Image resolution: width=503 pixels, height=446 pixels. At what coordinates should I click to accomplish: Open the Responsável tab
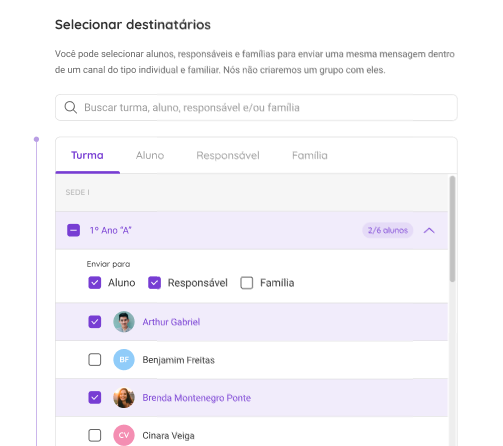228,155
